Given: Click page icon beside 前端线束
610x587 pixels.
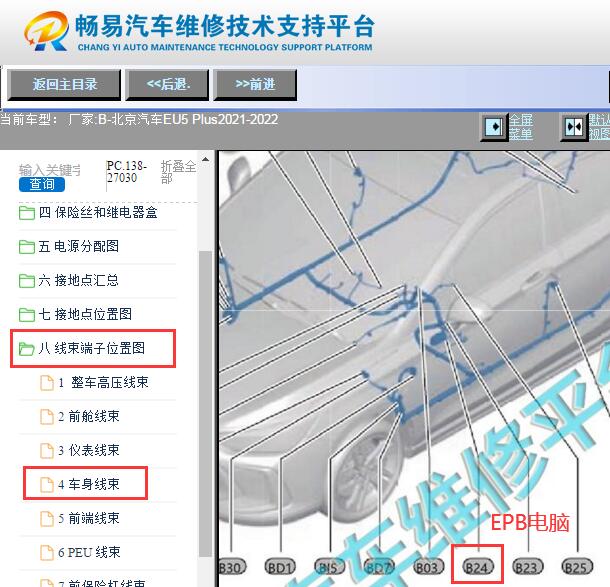Looking at the screenshot, I should [47, 519].
